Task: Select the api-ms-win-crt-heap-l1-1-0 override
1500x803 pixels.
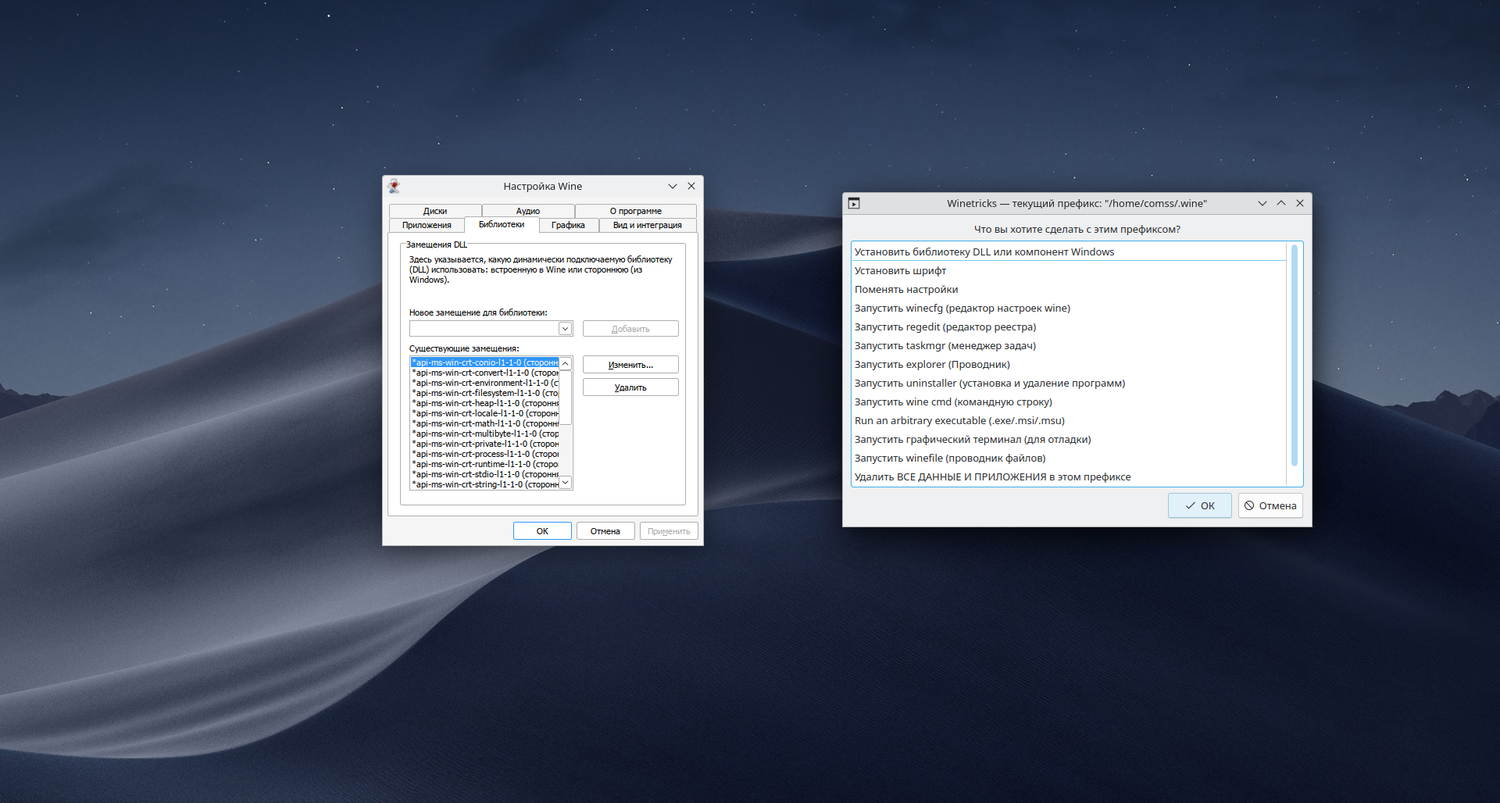Action: coord(484,403)
